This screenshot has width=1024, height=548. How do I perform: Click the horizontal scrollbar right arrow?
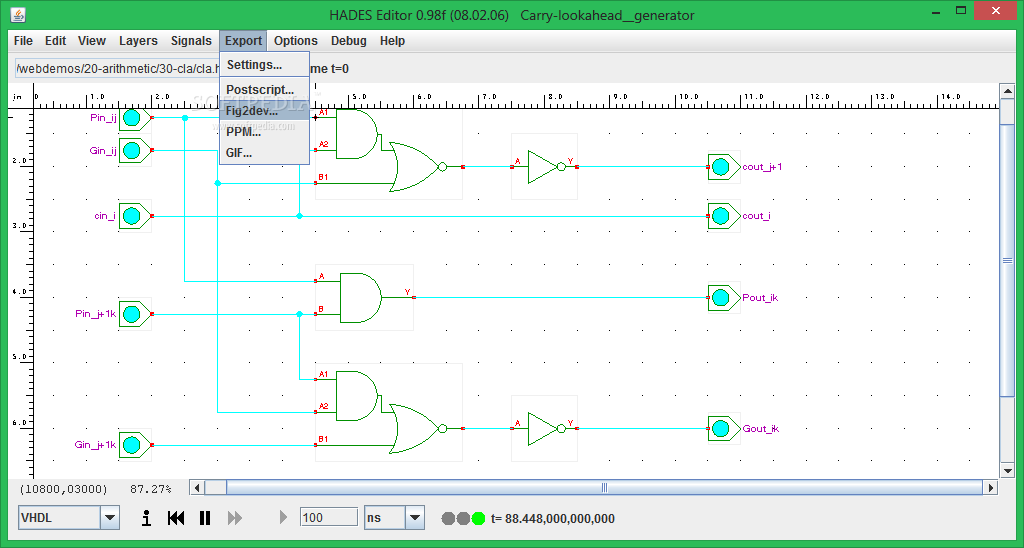(991, 487)
